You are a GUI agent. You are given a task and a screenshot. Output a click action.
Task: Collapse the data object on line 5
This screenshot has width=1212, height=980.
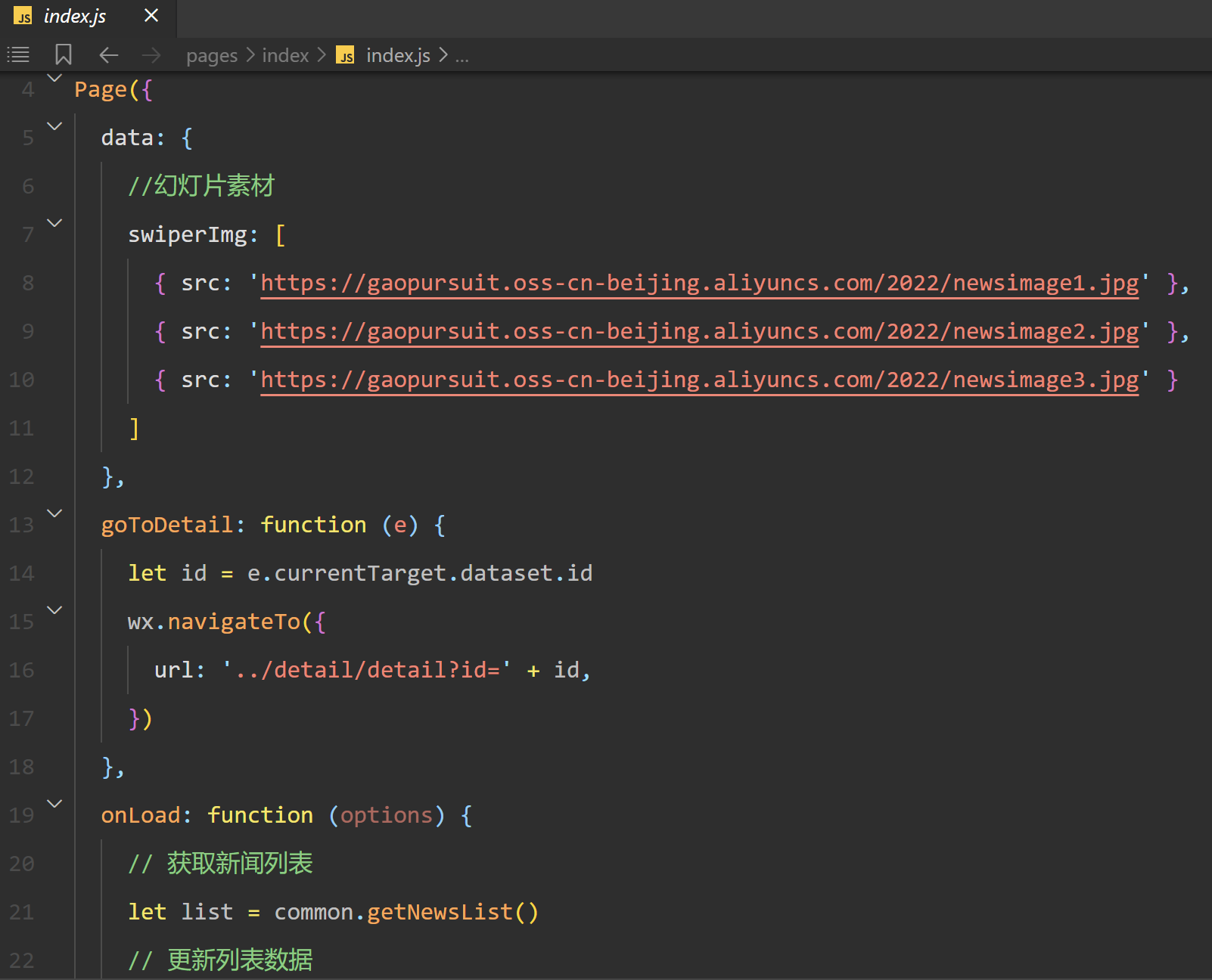point(54,126)
